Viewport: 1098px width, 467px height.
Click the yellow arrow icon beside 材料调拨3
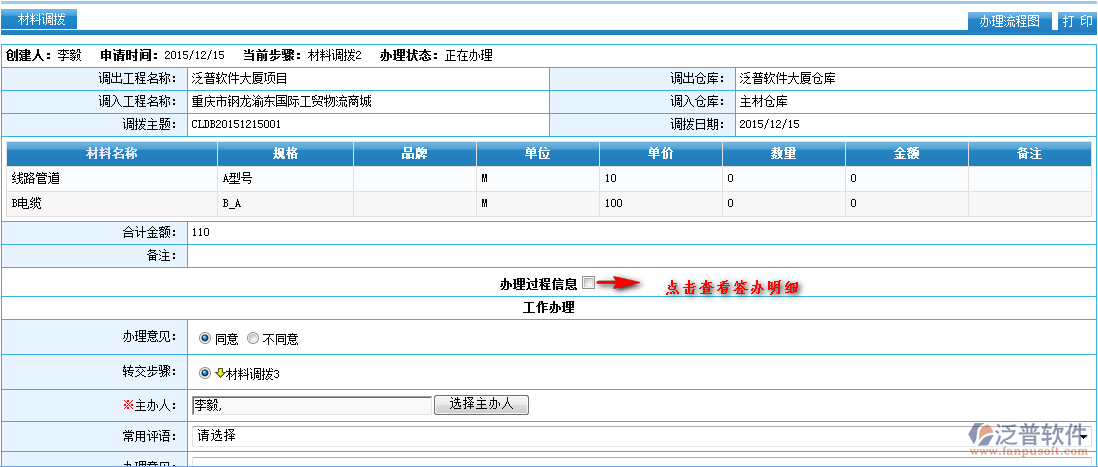[219, 373]
